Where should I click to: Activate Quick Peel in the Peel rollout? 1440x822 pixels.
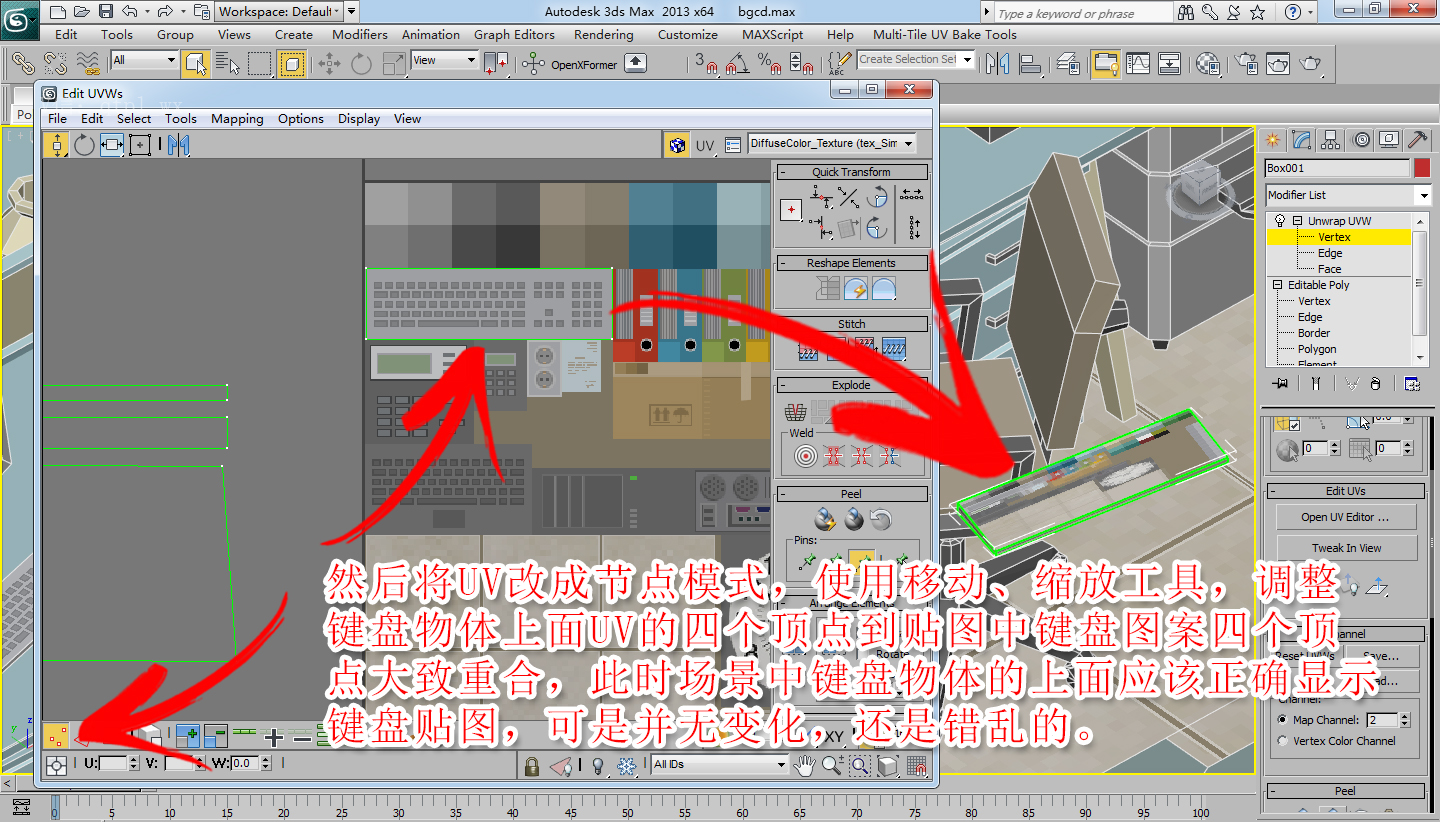pos(823,520)
